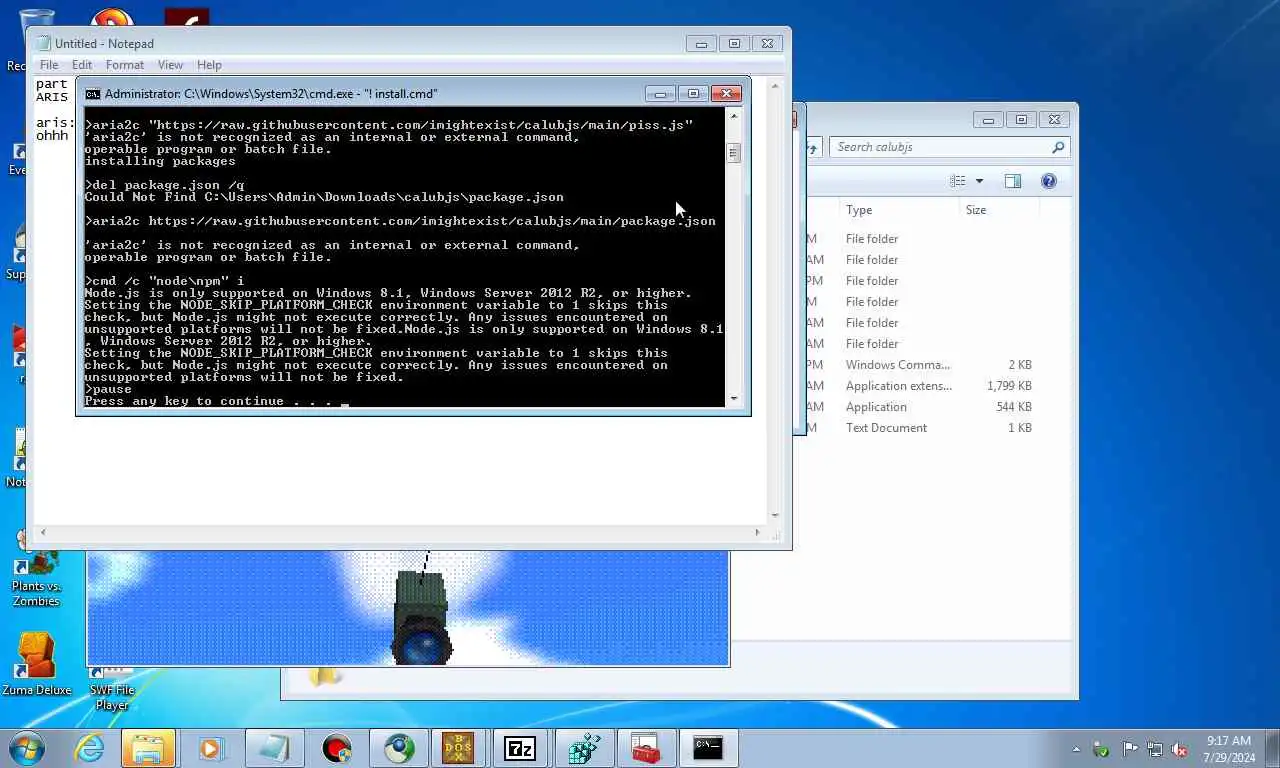Click the green shield tray icon
The width and height of the screenshot is (1280, 768).
click(x=1102, y=749)
